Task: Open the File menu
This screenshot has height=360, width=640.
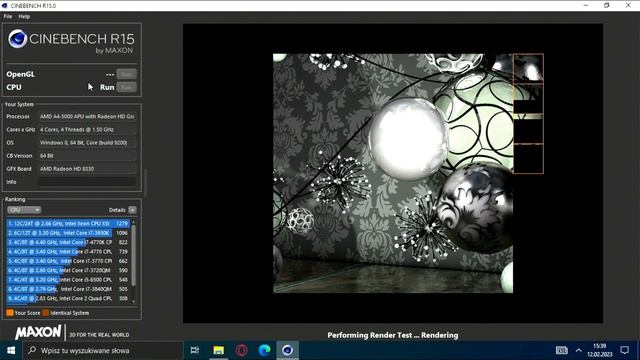Action: (x=8, y=16)
